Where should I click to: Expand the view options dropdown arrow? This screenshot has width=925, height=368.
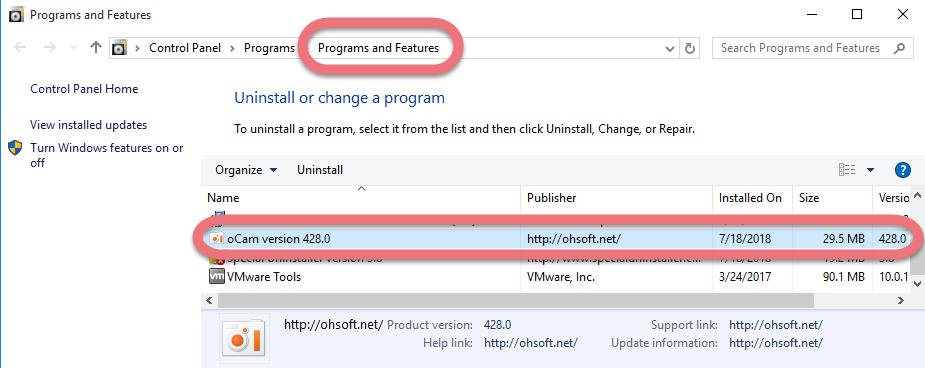tap(870, 170)
